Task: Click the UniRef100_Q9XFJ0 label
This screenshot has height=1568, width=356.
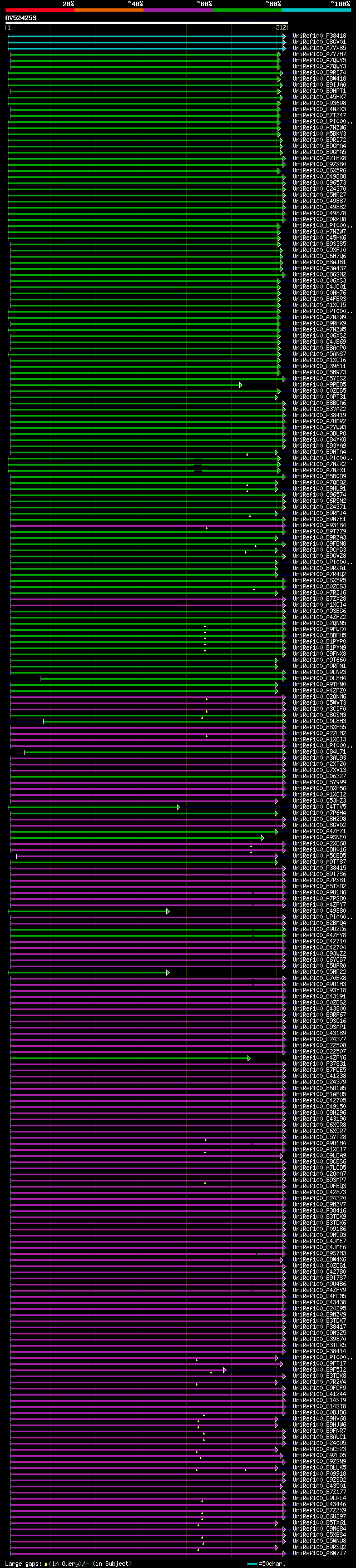Action: pyautogui.click(x=319, y=250)
